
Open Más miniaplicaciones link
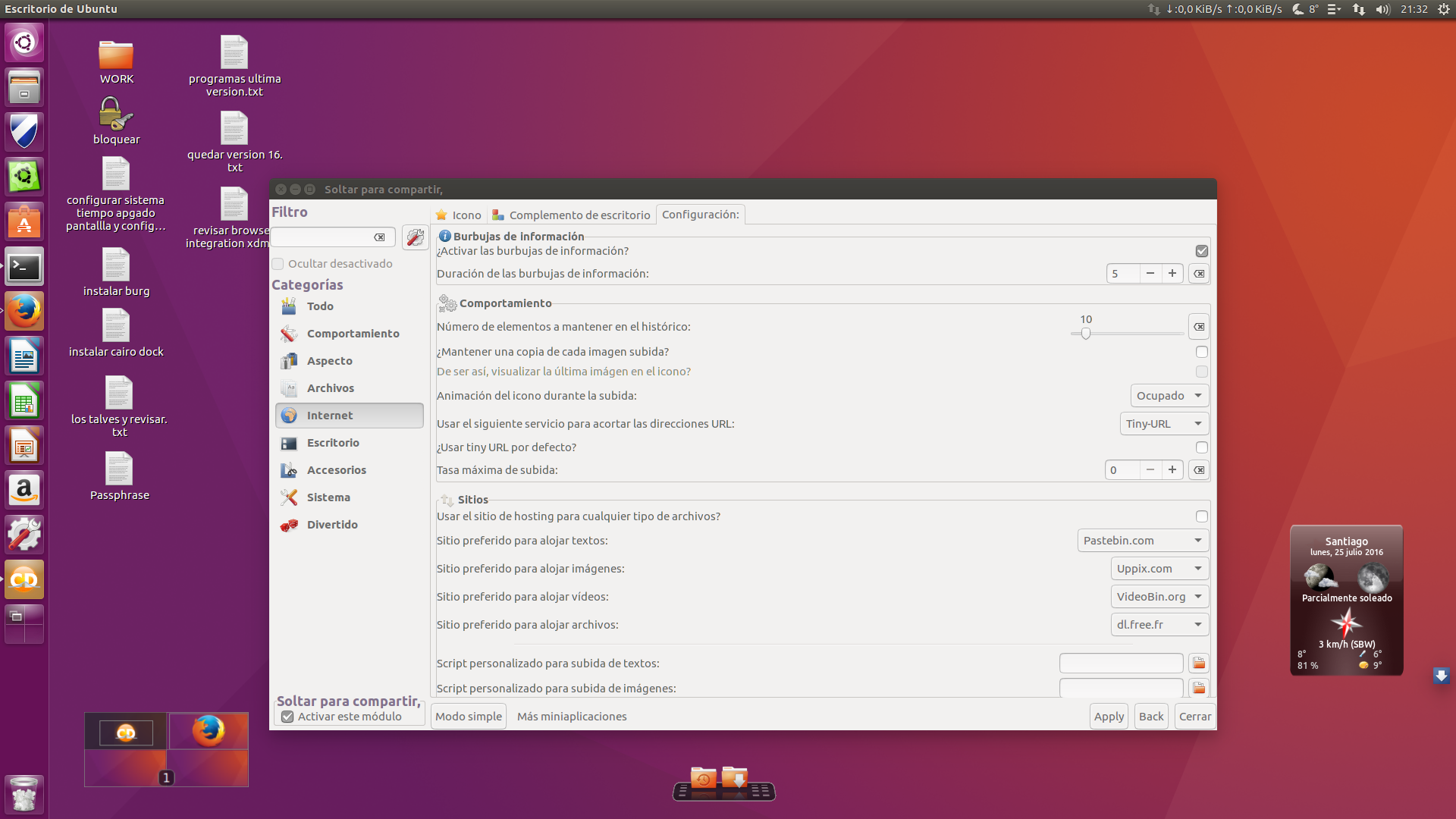[572, 717]
